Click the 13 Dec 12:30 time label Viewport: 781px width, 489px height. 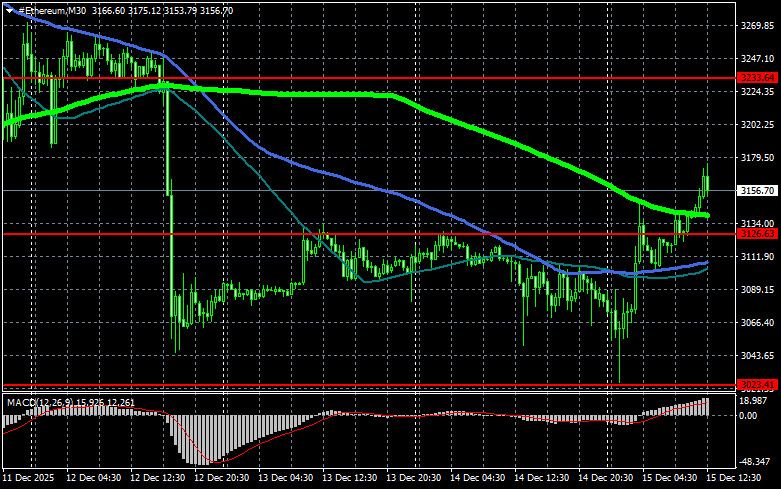click(x=350, y=478)
